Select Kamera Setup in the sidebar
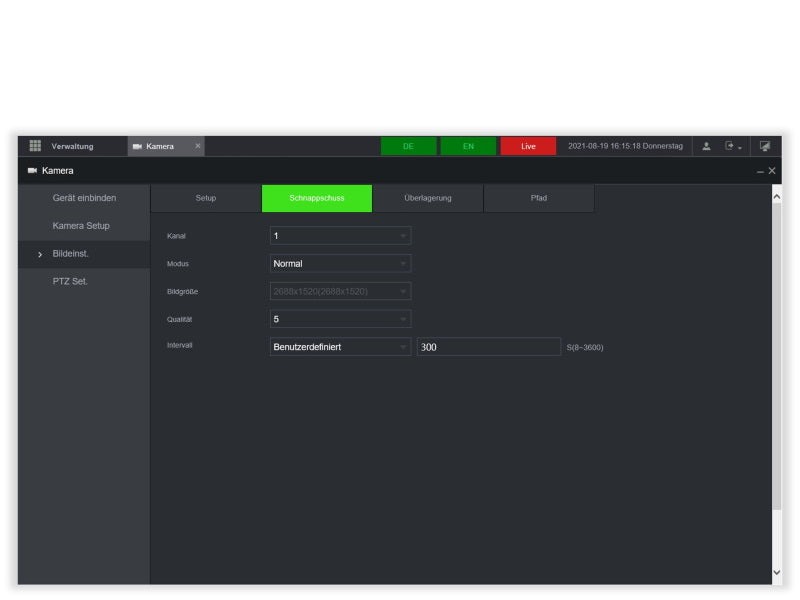The height and width of the screenshot is (600, 800). tap(81, 226)
